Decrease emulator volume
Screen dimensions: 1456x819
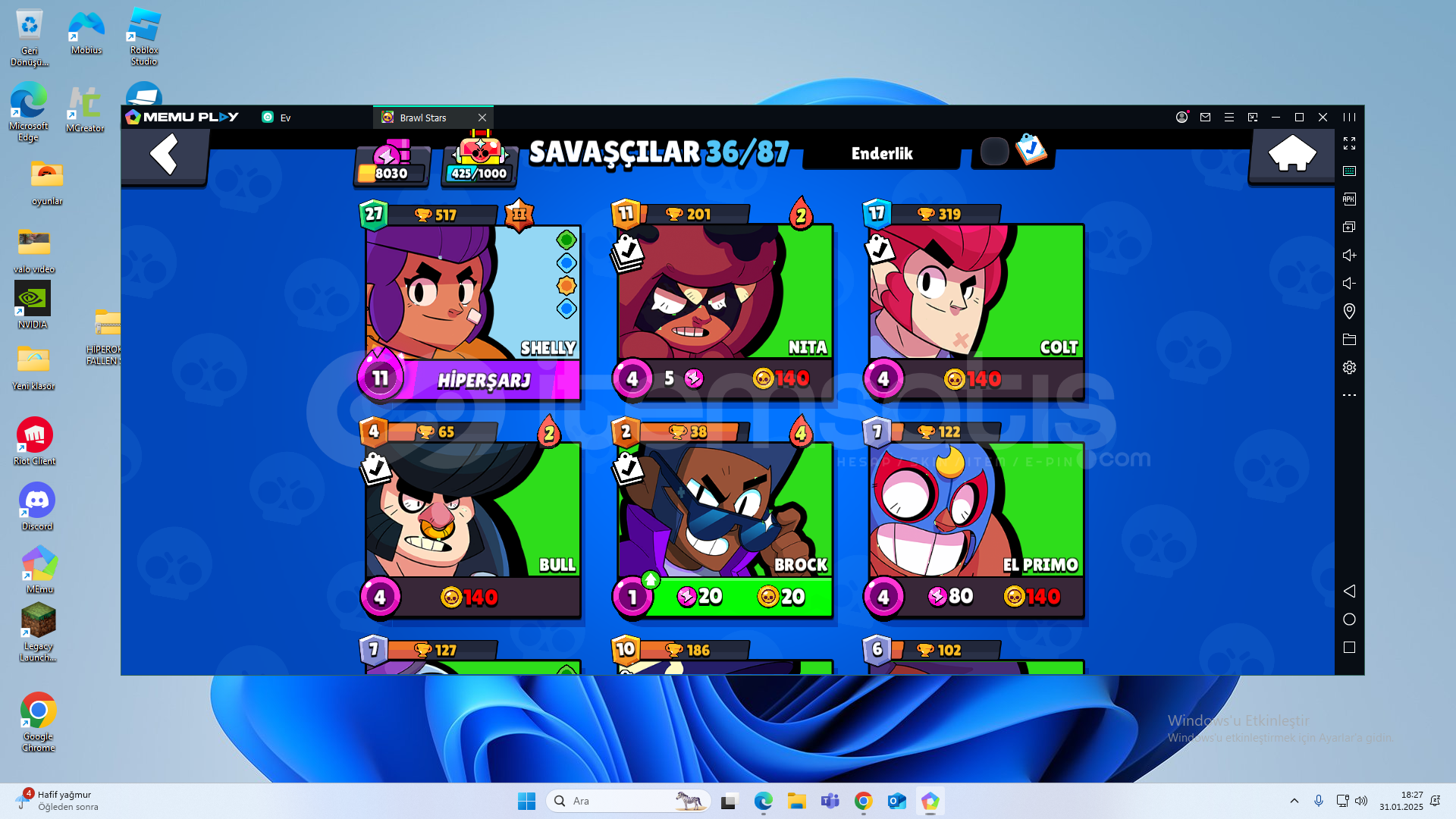pos(1349,283)
